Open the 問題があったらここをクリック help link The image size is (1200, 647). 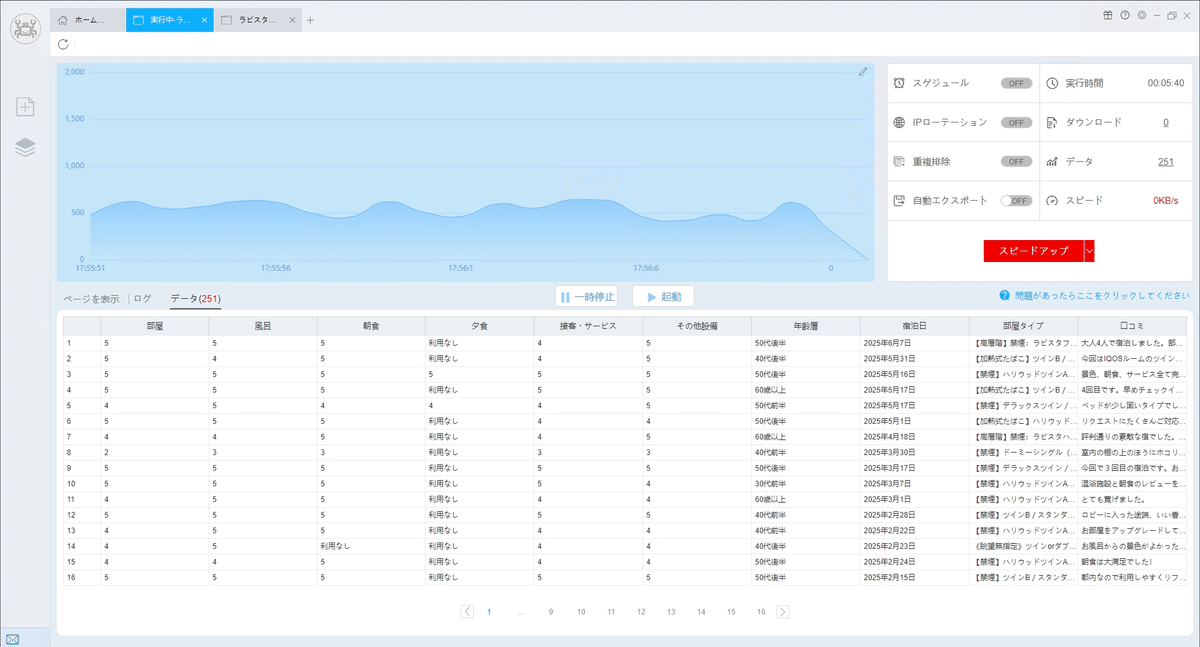point(1102,296)
